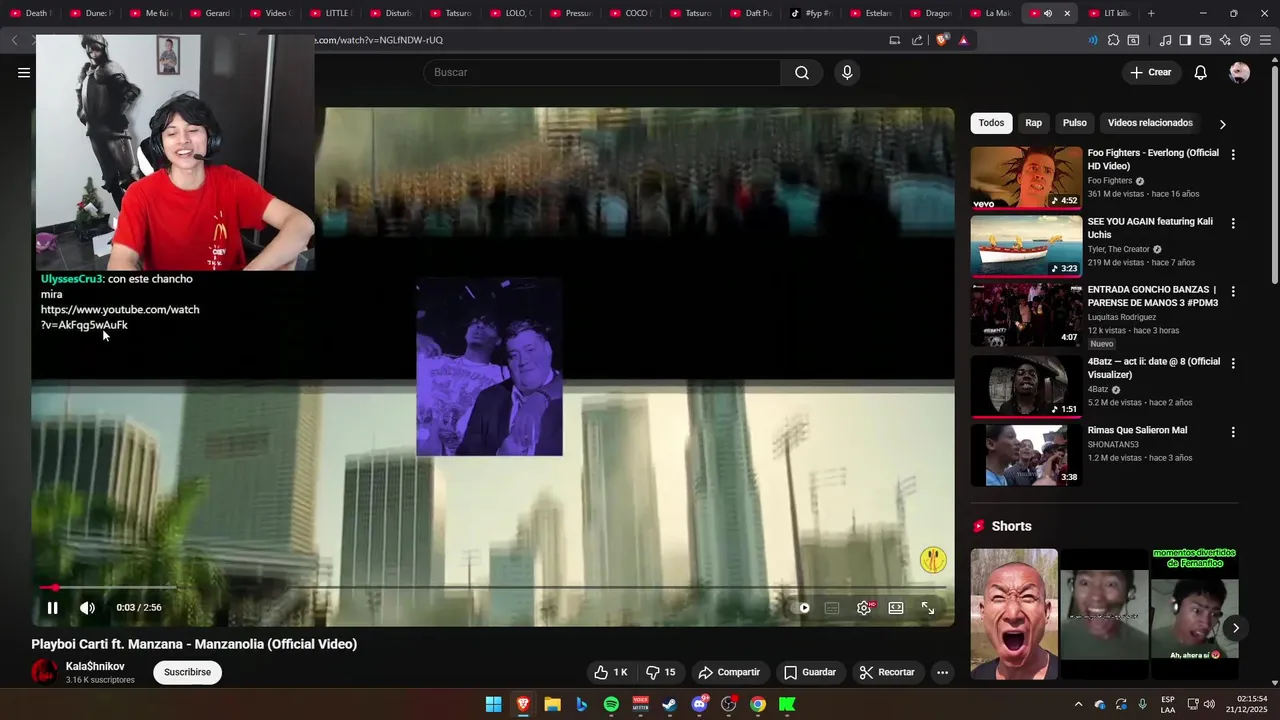Click the video progress bar scrubber
The width and height of the screenshot is (1280, 720).
[55, 588]
